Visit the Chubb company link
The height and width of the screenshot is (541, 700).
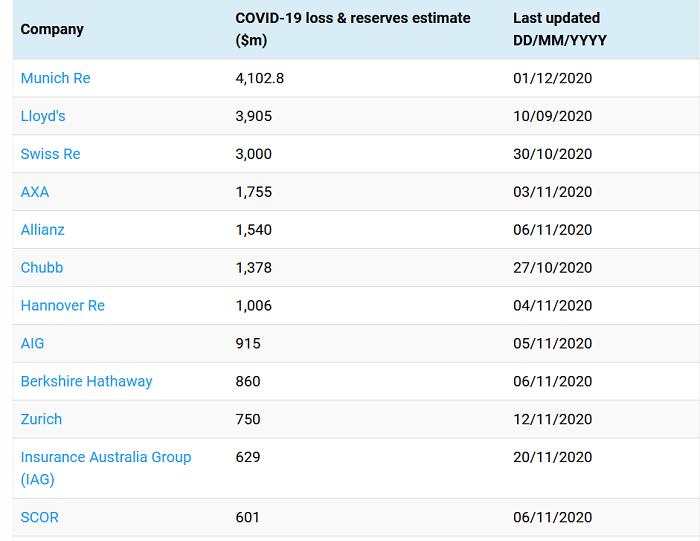[42, 268]
